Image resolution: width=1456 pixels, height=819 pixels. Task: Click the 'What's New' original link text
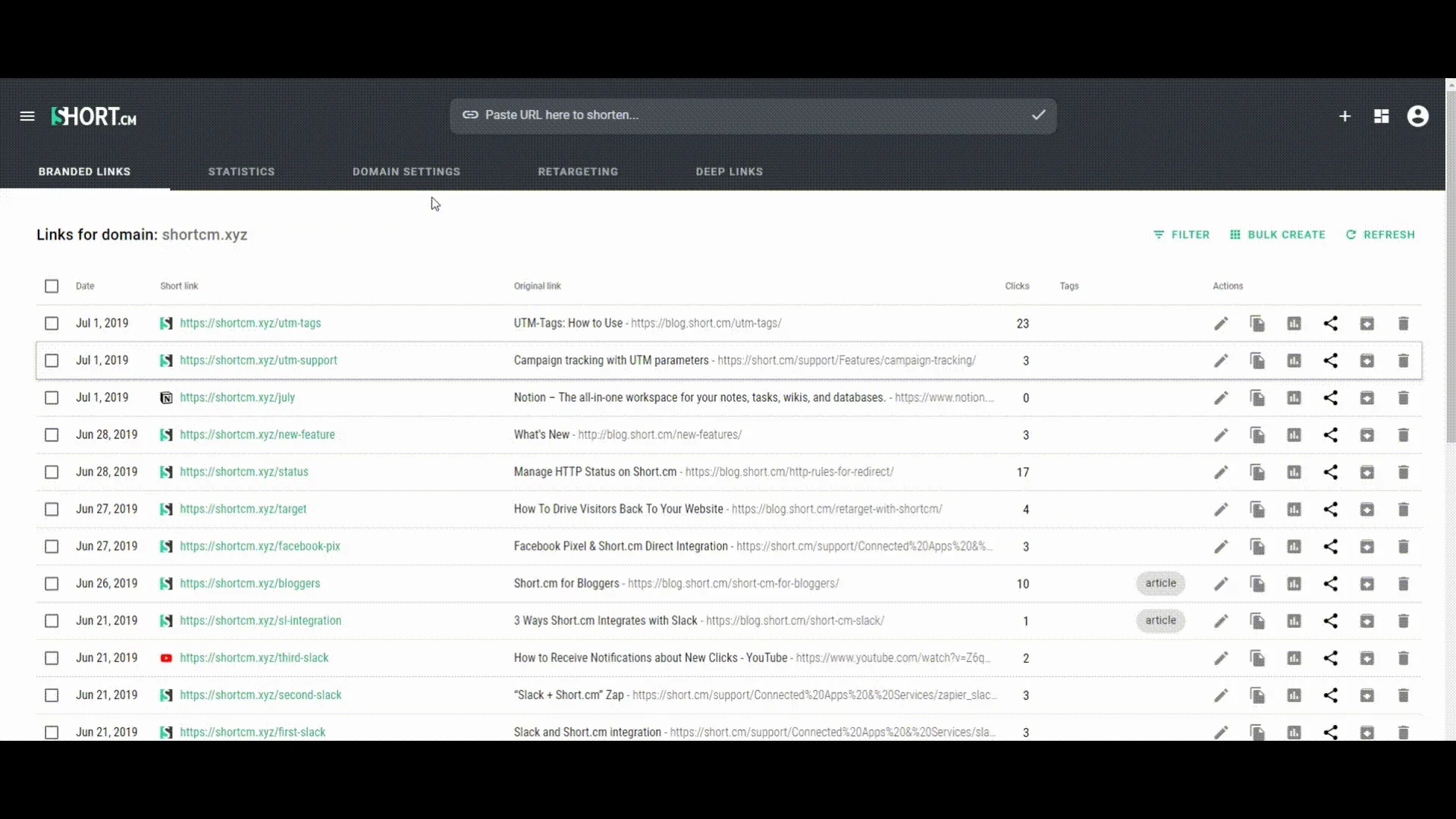[541, 435]
